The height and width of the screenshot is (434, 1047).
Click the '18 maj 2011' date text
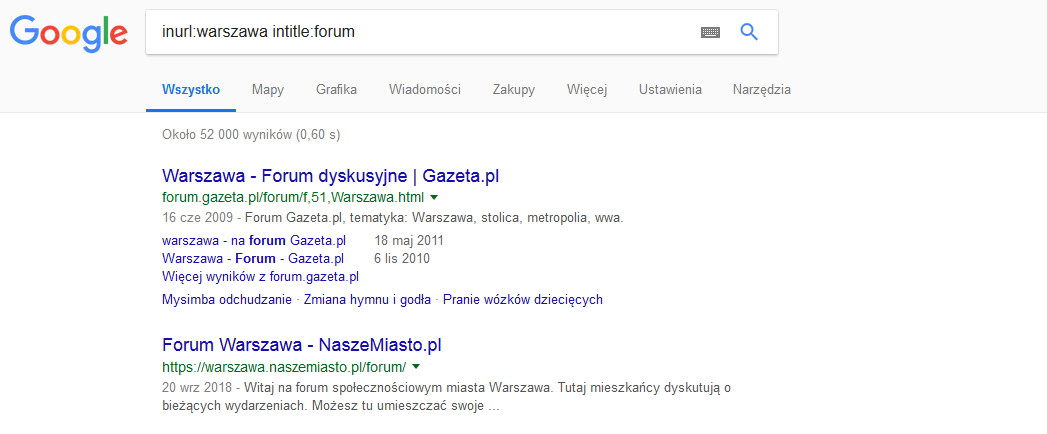pyautogui.click(x=409, y=240)
